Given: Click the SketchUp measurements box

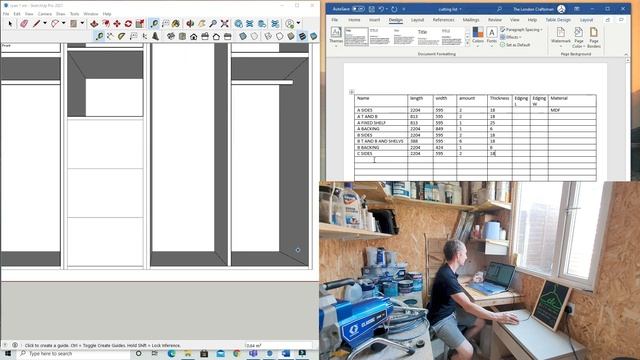Looking at the screenshot, I should coord(278,346).
